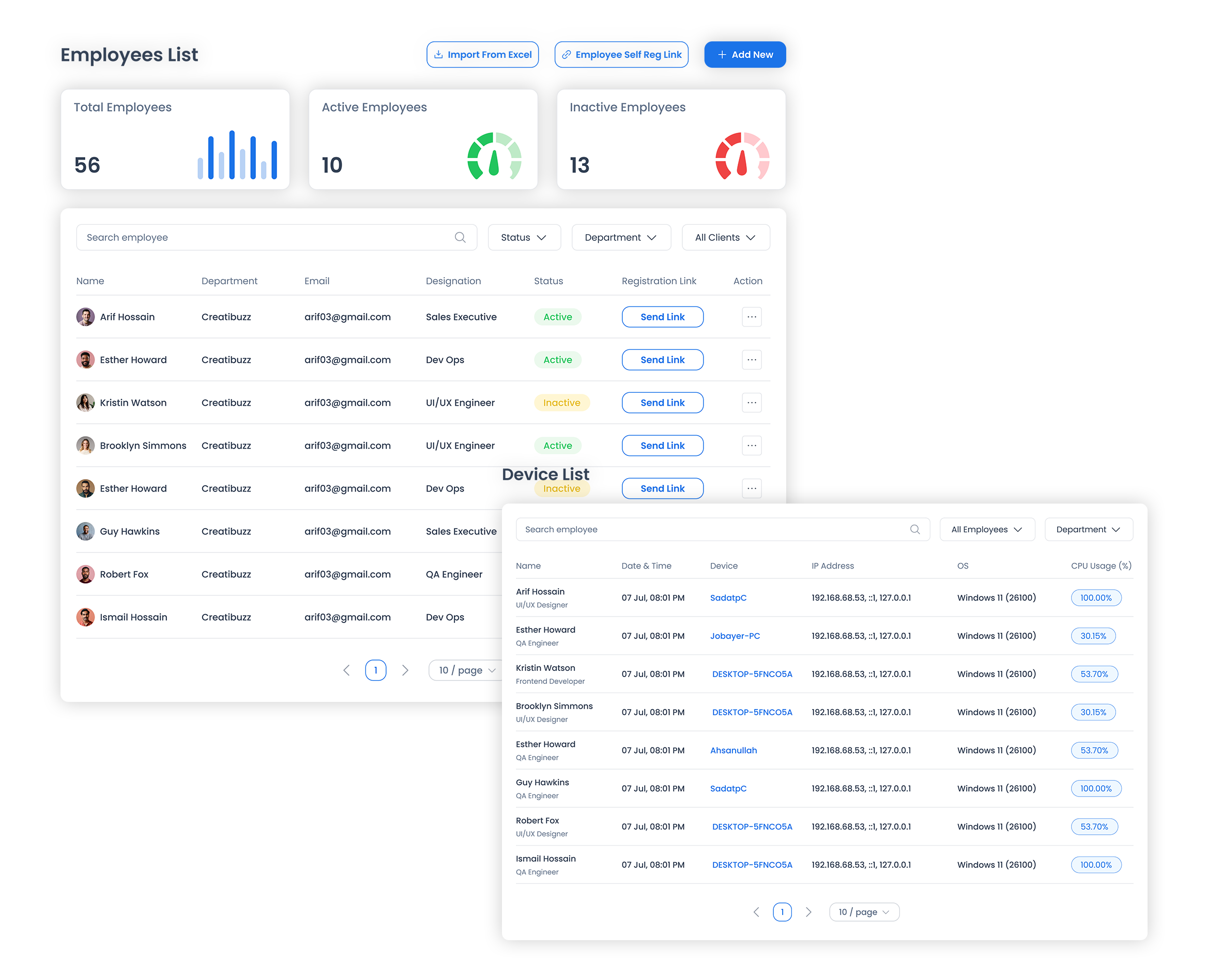Select page 1 in Device List pagination
This screenshot has height=980, width=1206.
pos(782,912)
